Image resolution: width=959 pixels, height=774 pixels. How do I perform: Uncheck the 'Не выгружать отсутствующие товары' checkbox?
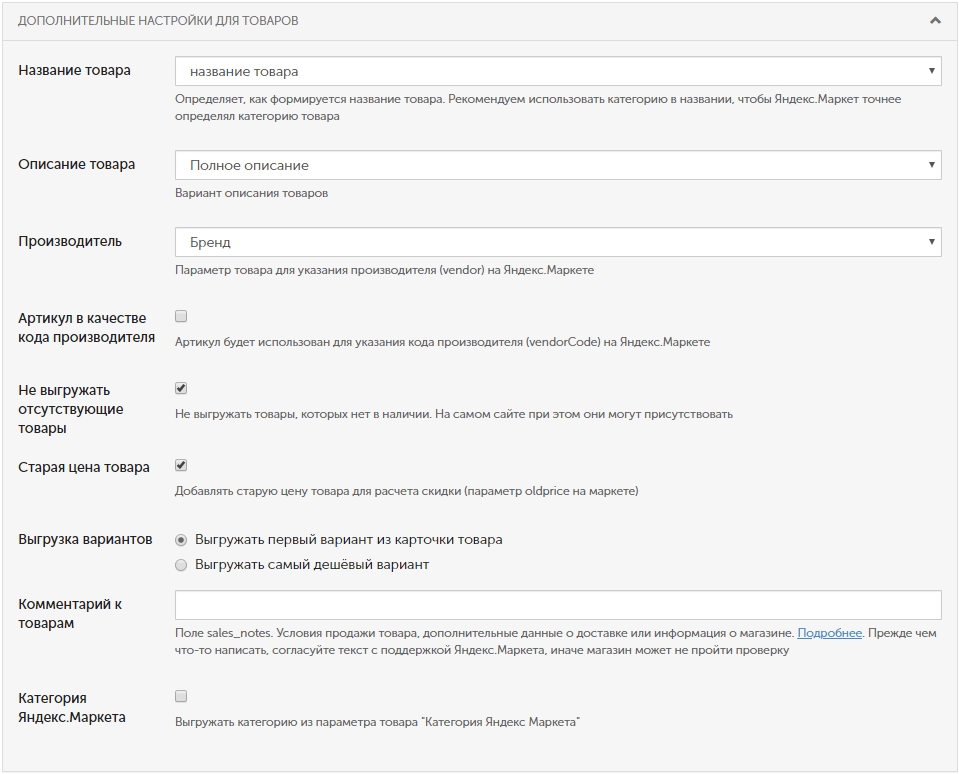[181, 388]
